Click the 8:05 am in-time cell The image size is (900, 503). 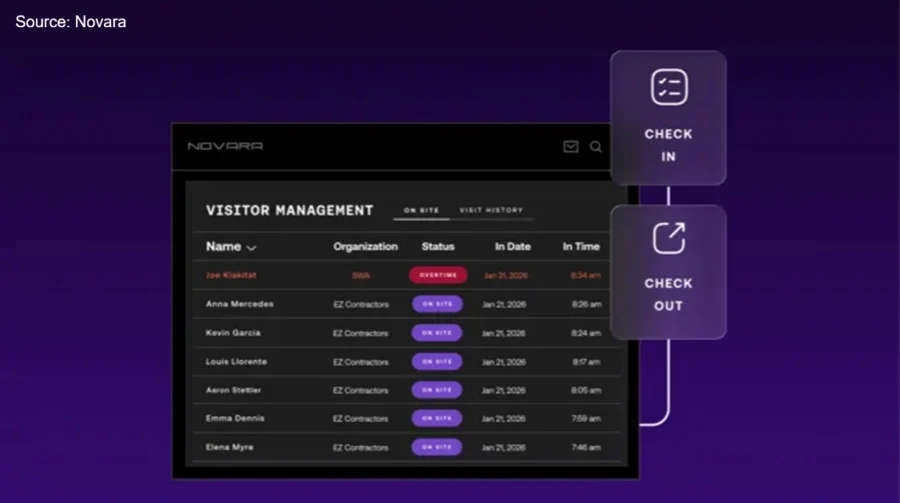(x=586, y=390)
